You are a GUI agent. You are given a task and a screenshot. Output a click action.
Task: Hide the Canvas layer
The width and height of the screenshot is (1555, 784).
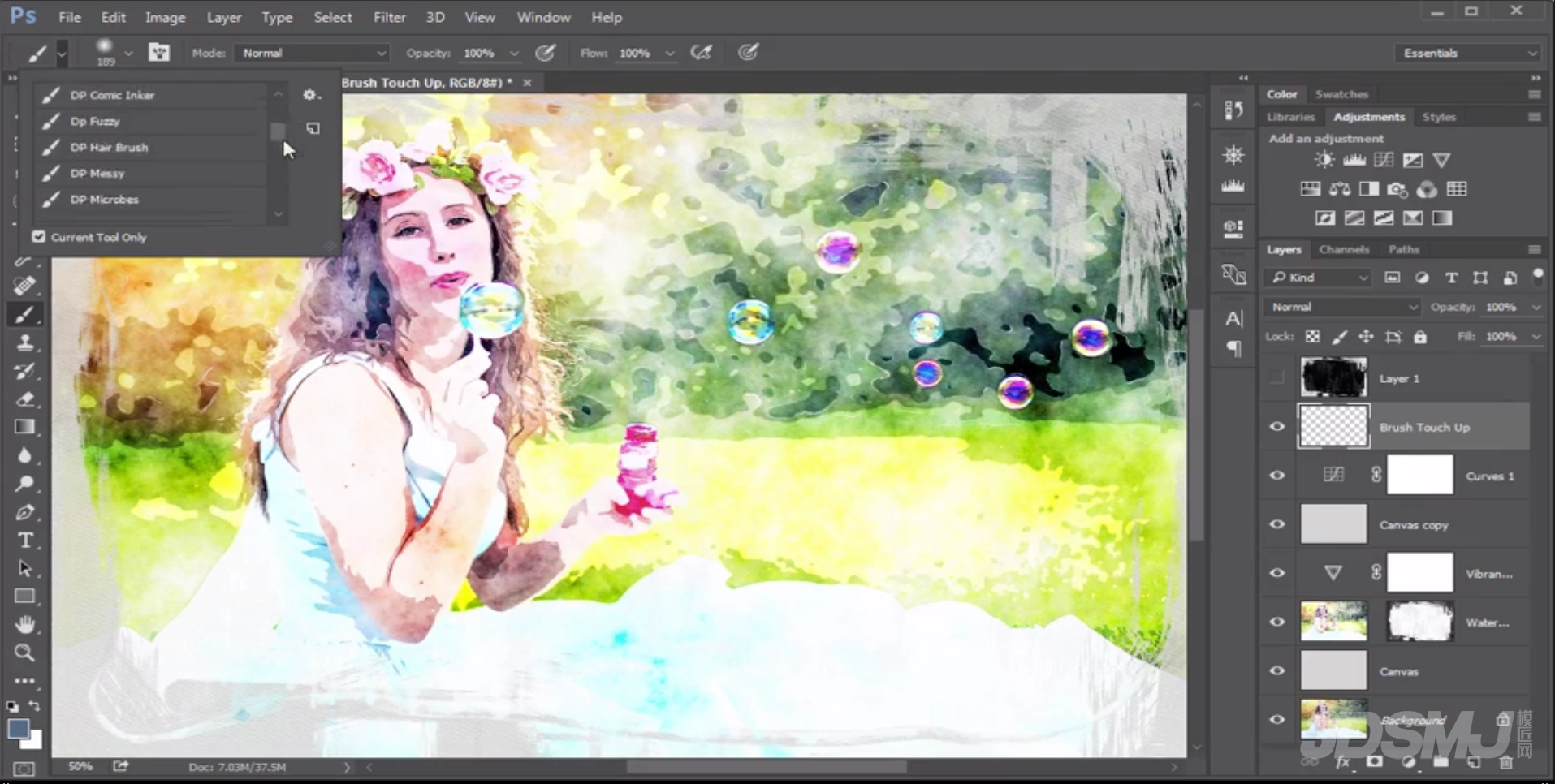pyautogui.click(x=1277, y=670)
